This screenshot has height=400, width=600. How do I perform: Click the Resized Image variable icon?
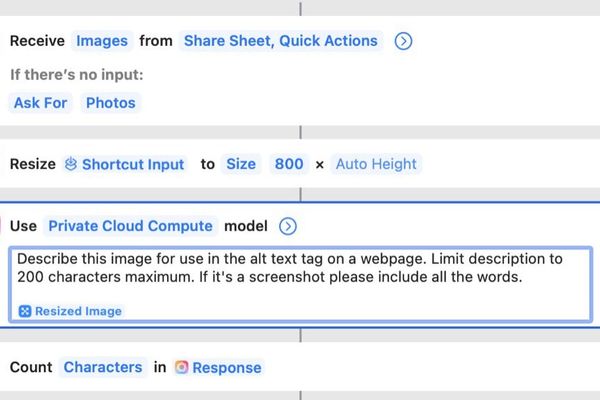coord(25,311)
